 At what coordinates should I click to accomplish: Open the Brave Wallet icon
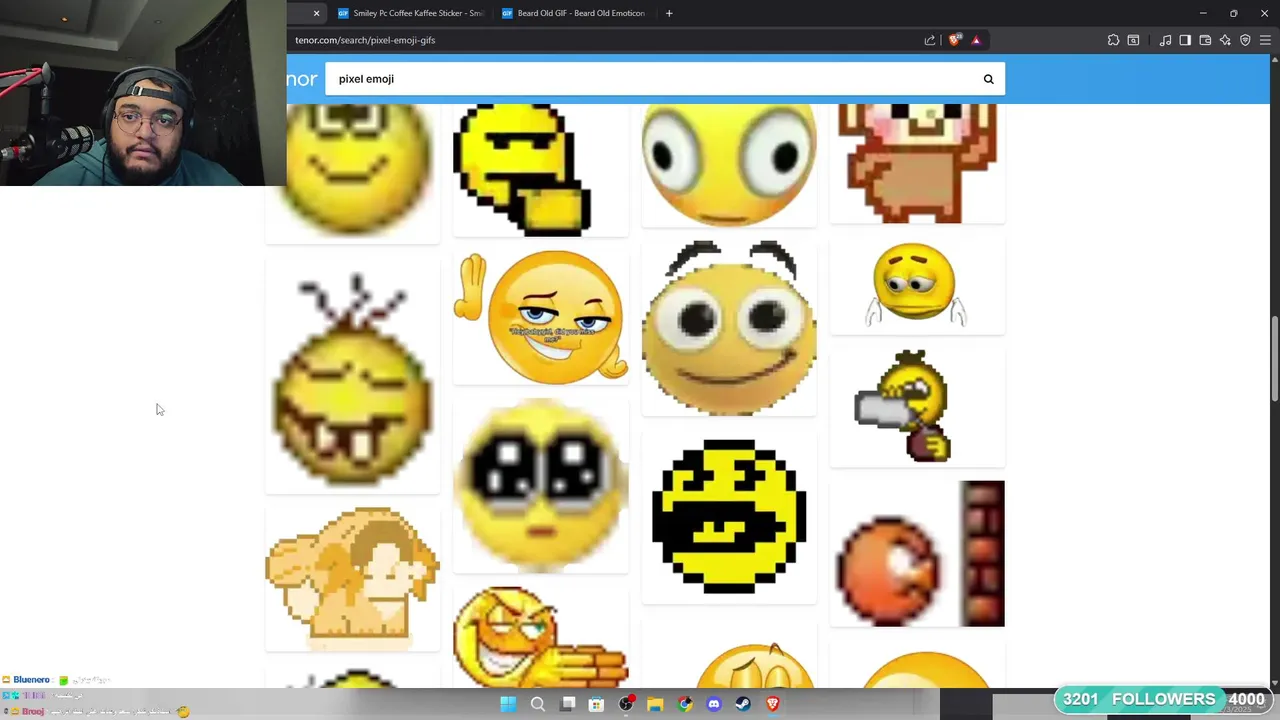(1205, 40)
